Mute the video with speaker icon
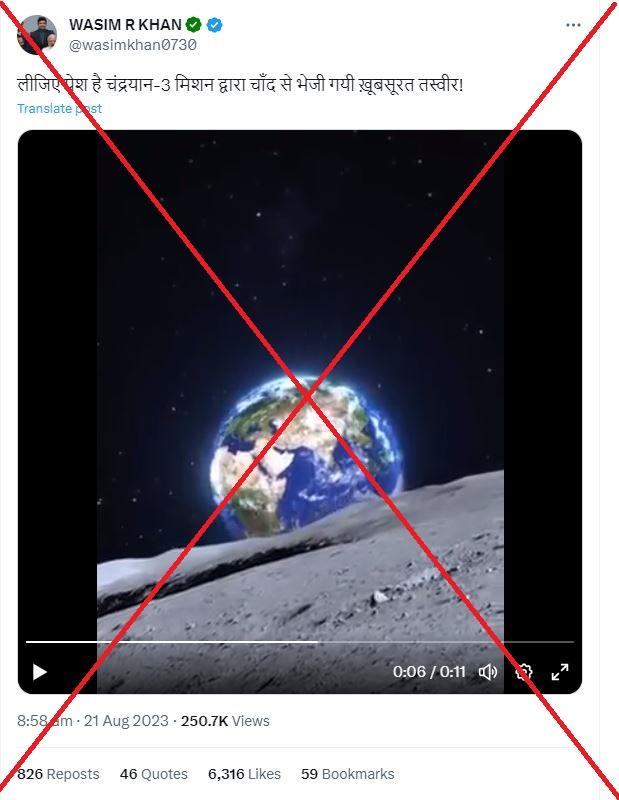Image resolution: width=619 pixels, height=800 pixels. 487,672
